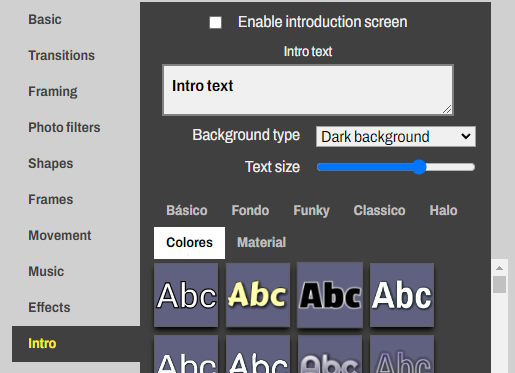Select the Classico style tab
The width and height of the screenshot is (515, 373).
tap(379, 210)
